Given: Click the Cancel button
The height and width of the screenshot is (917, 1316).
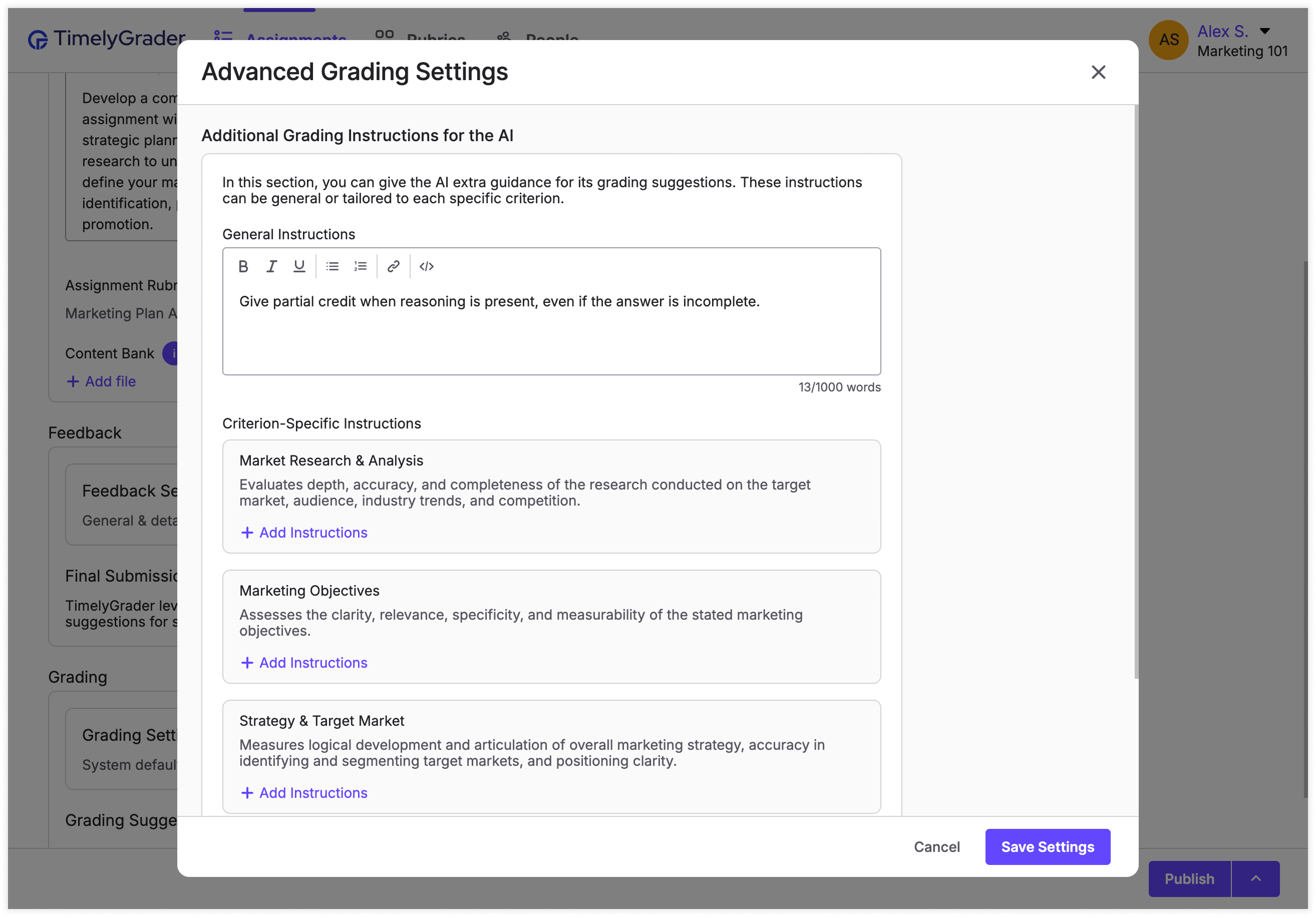Looking at the screenshot, I should (x=936, y=846).
